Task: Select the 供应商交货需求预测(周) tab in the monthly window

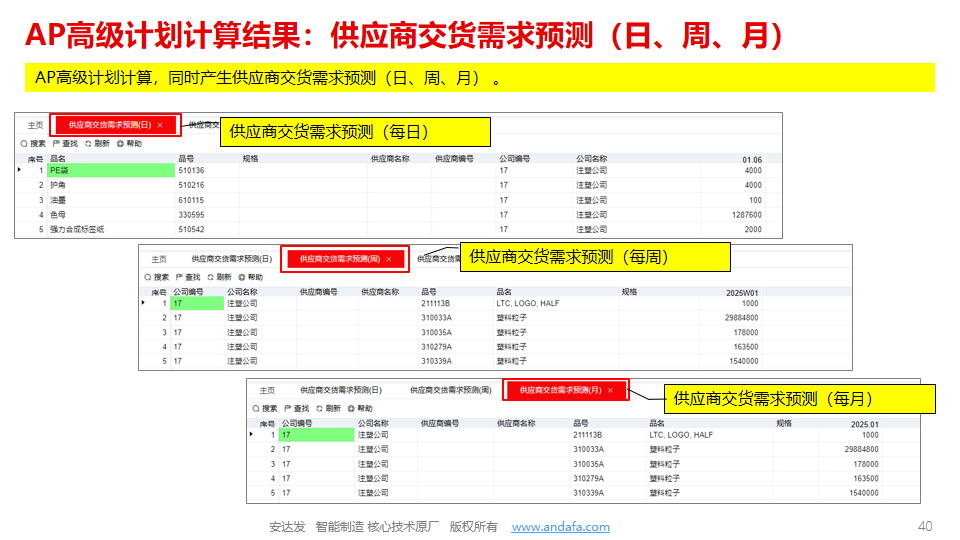Action: click(x=450, y=390)
